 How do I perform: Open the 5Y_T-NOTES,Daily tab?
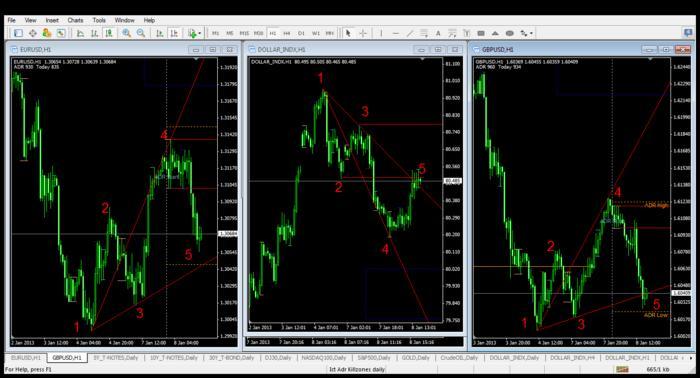pos(116,358)
